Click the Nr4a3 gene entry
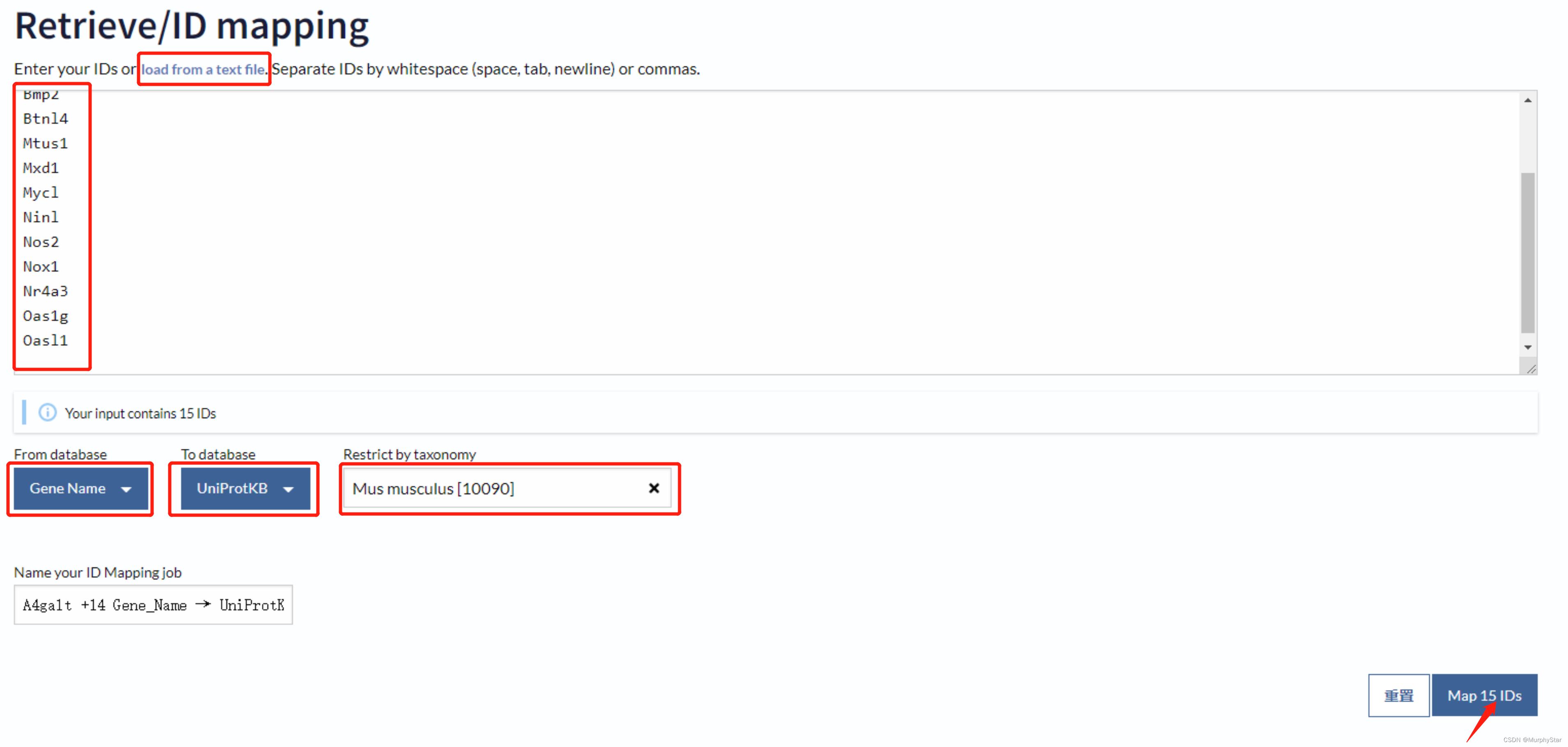Image resolution: width=1568 pixels, height=747 pixels. pyautogui.click(x=46, y=292)
